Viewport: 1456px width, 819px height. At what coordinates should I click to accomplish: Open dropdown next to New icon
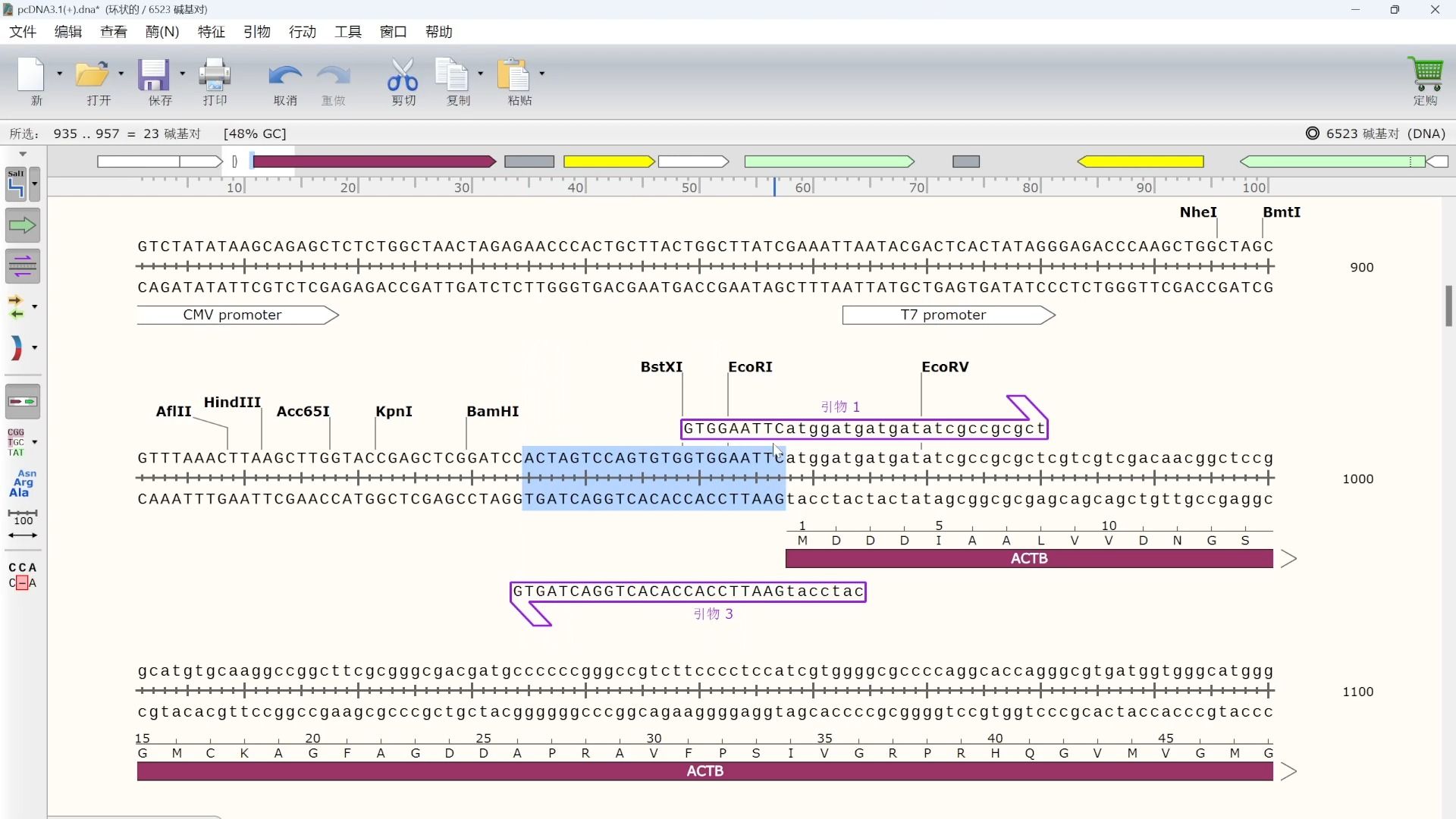click(x=59, y=74)
